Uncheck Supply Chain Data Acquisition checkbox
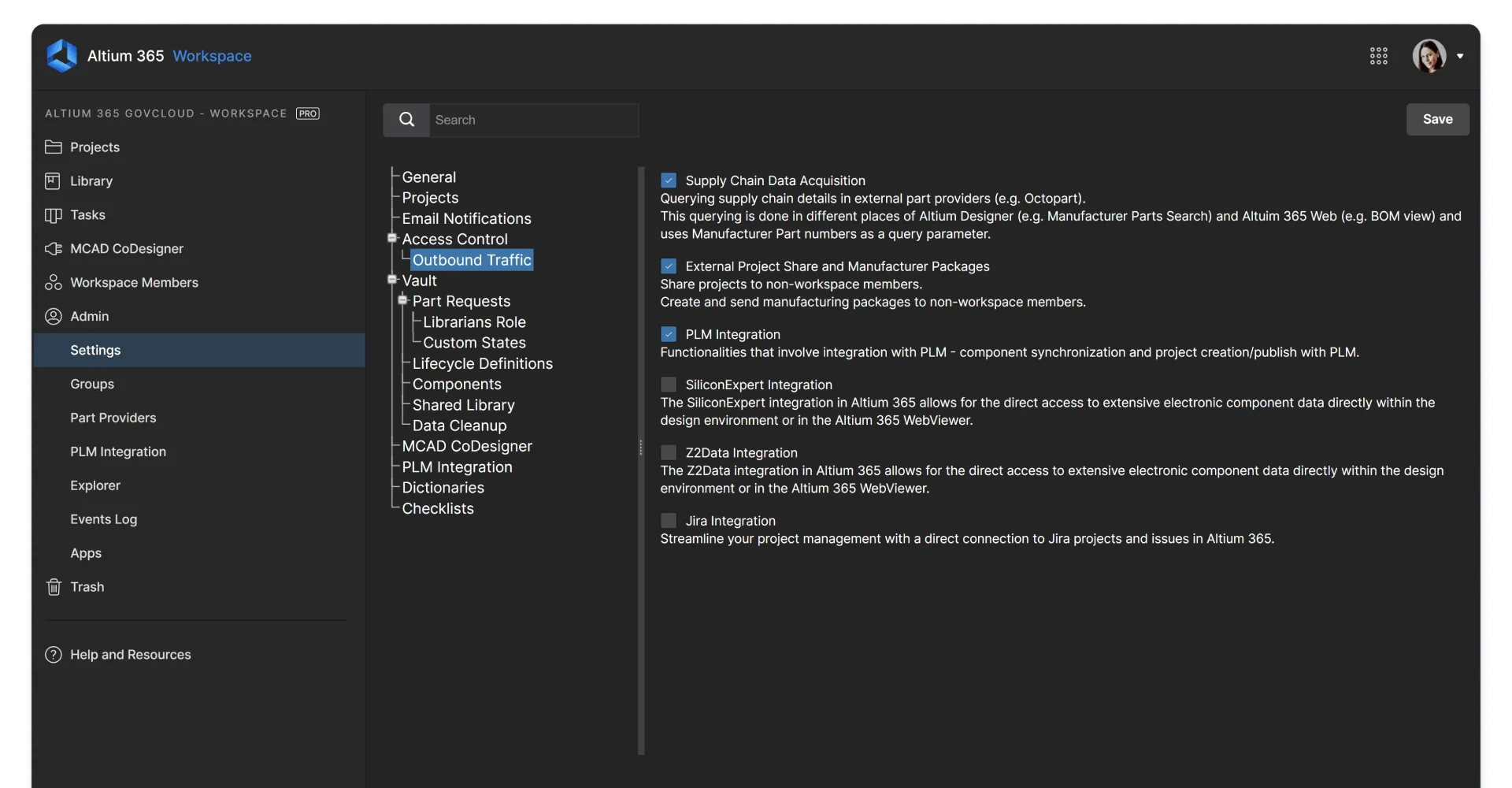 (x=669, y=180)
